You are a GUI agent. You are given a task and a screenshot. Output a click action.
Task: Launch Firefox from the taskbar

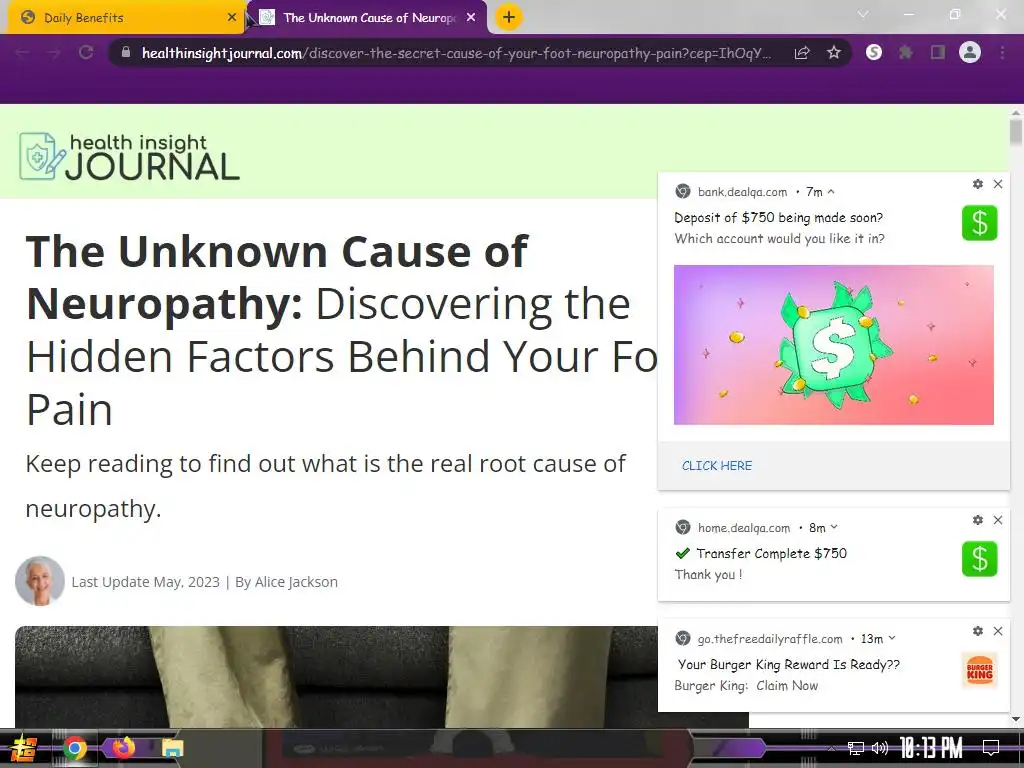click(x=123, y=748)
